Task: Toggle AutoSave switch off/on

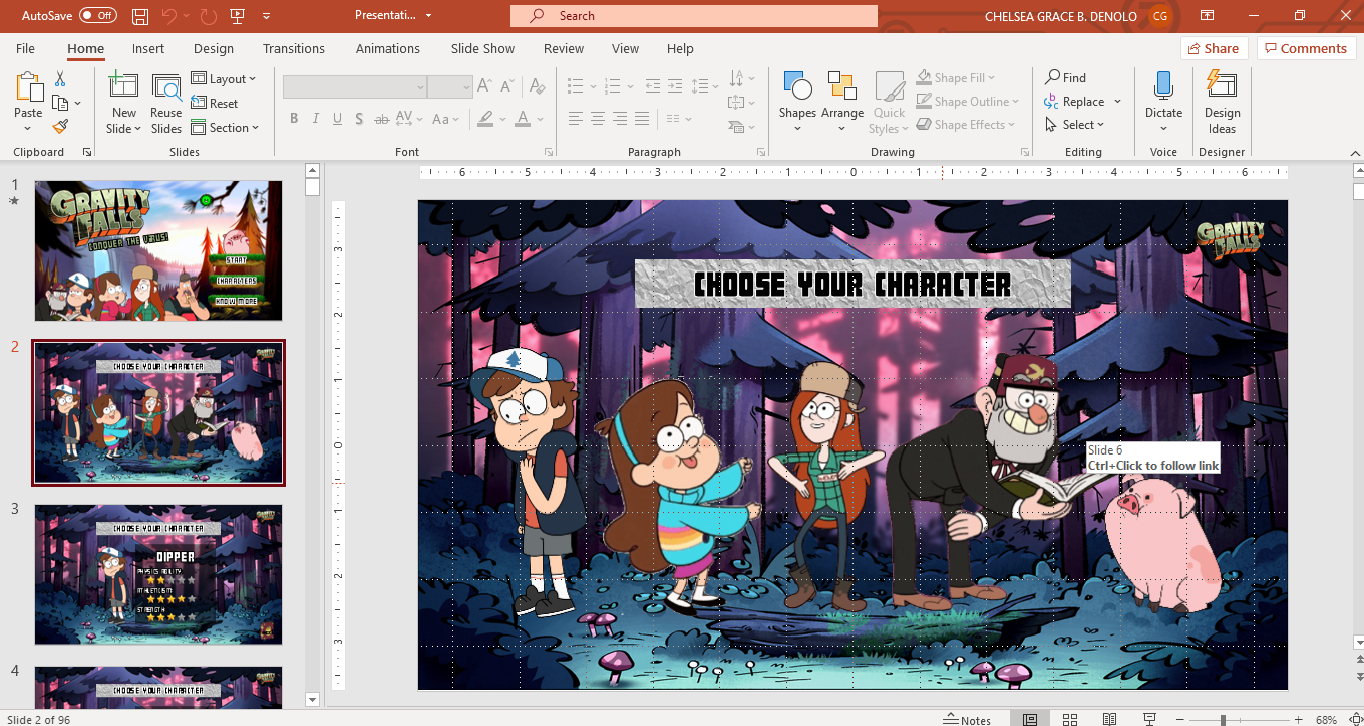Action: pos(98,16)
